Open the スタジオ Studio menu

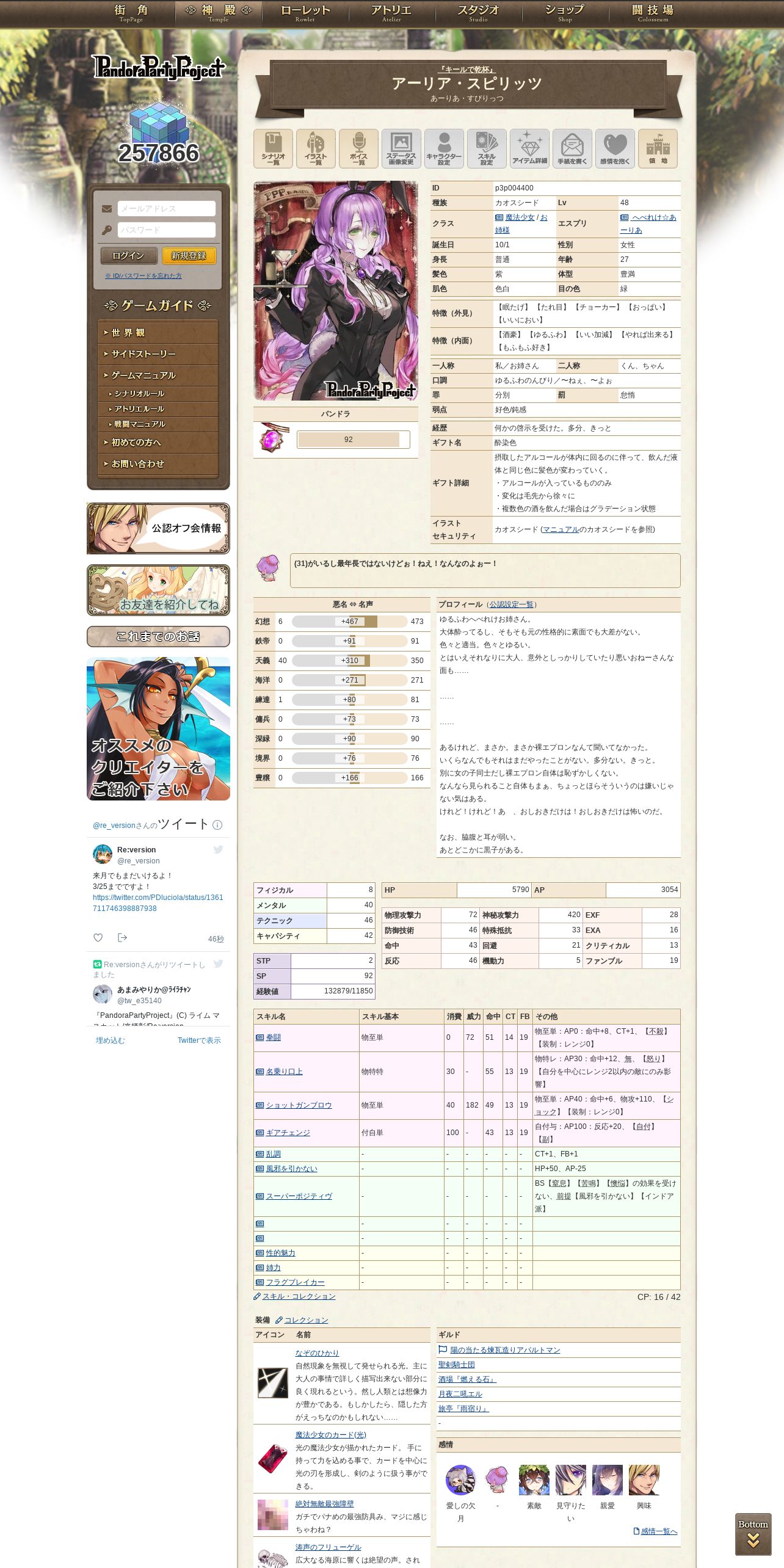pos(479,13)
